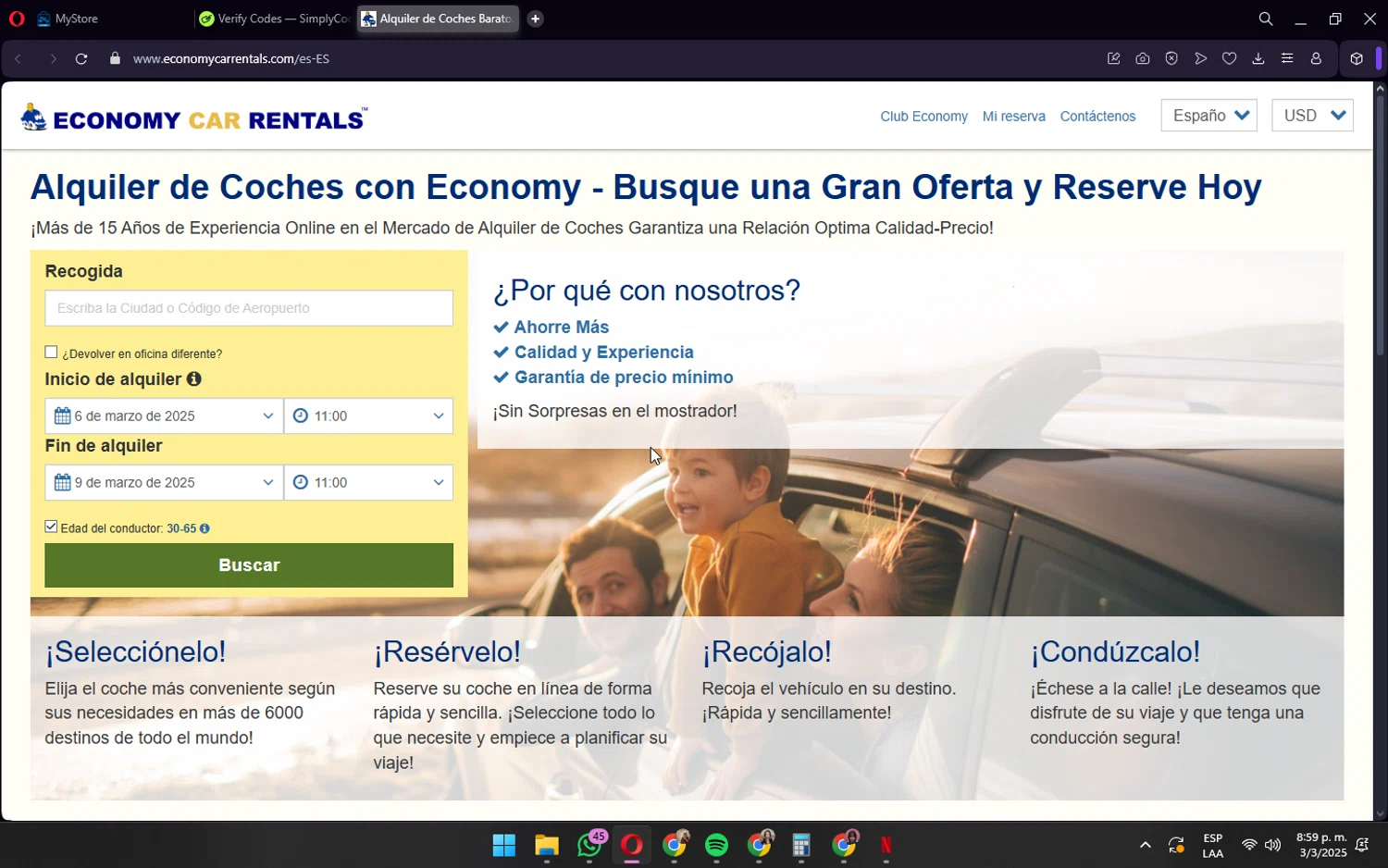This screenshot has height=868, width=1388.
Task: Show hidden system tray icons
Action: 1145,845
